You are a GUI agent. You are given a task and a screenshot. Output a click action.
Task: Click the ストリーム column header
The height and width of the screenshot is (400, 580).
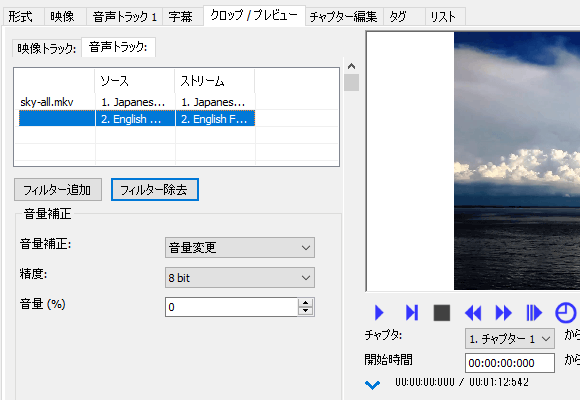pos(215,81)
